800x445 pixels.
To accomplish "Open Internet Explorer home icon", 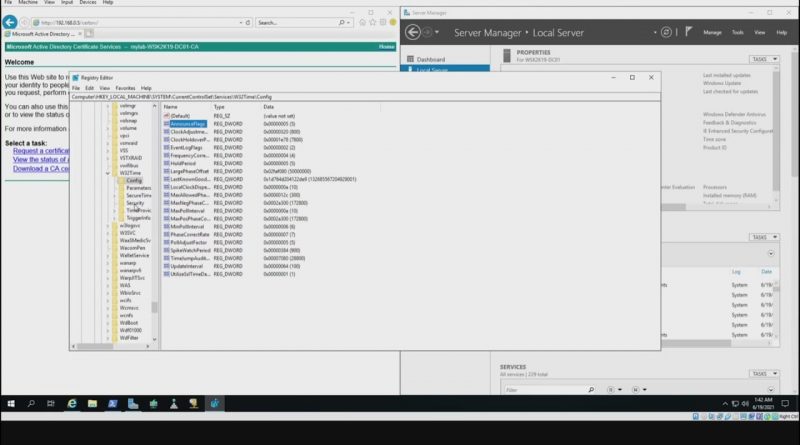I will (x=362, y=22).
